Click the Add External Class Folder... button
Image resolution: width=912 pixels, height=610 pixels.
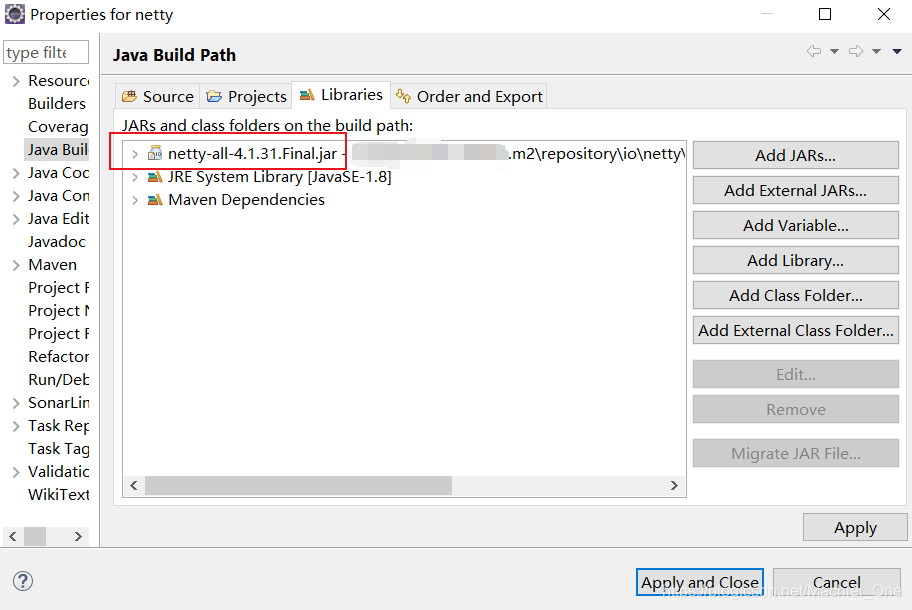pos(795,330)
